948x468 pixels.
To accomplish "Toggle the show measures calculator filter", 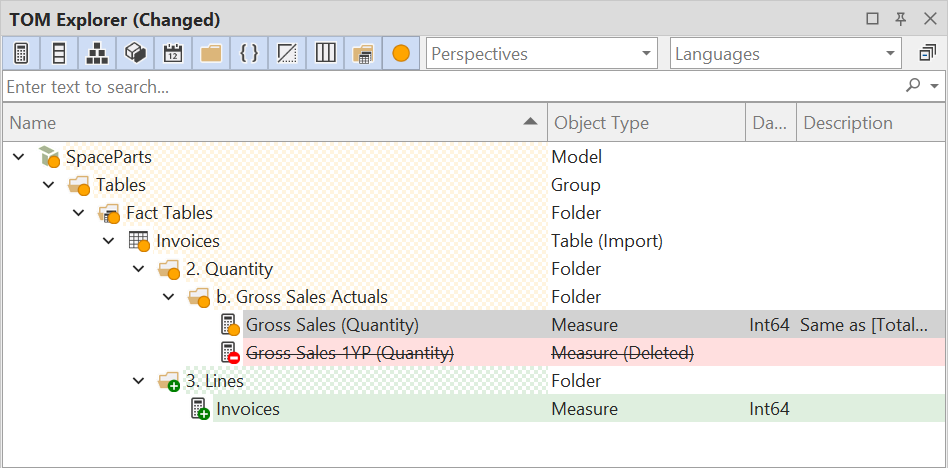I will coord(21,54).
